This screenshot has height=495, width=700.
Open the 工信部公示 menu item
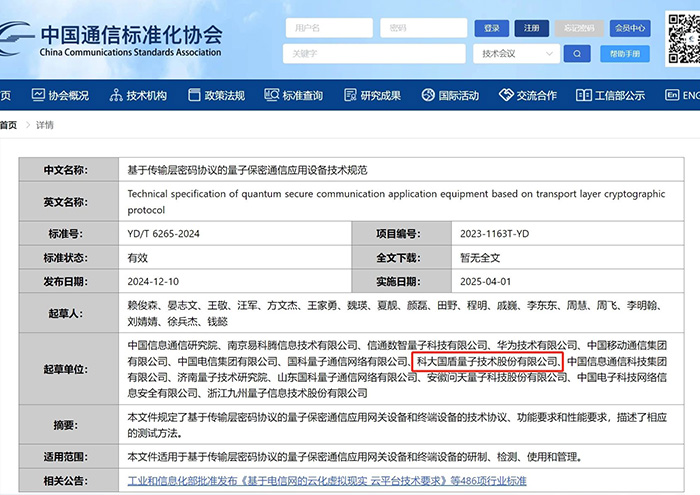(610, 95)
